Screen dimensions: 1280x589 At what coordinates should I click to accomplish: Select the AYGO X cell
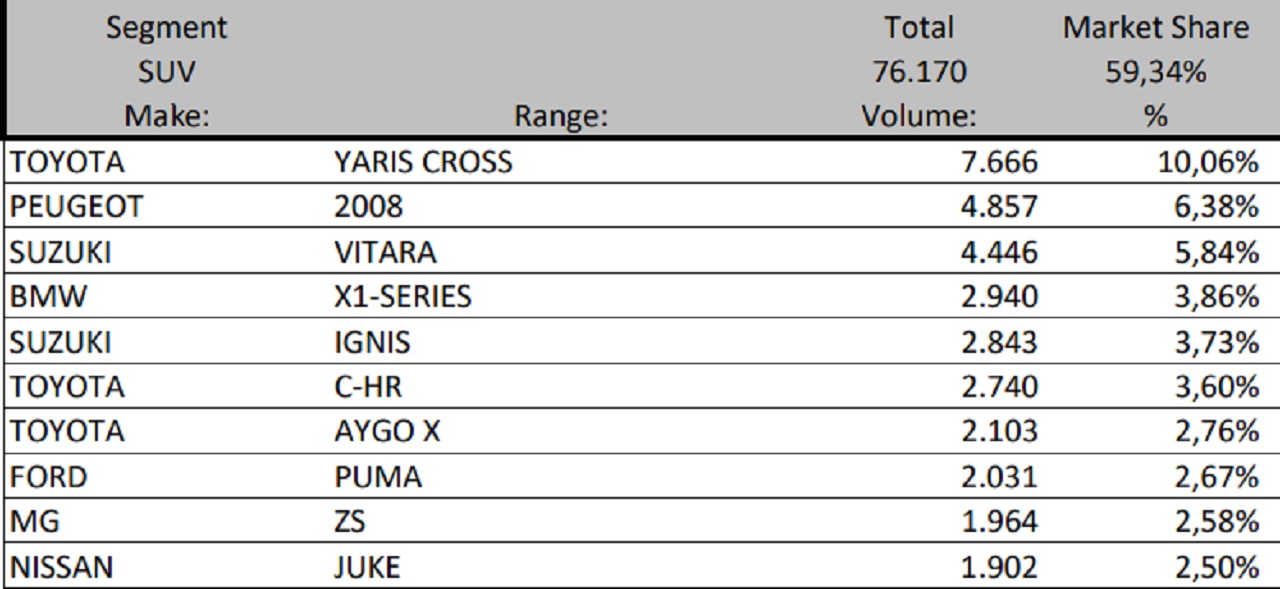tap(387, 432)
